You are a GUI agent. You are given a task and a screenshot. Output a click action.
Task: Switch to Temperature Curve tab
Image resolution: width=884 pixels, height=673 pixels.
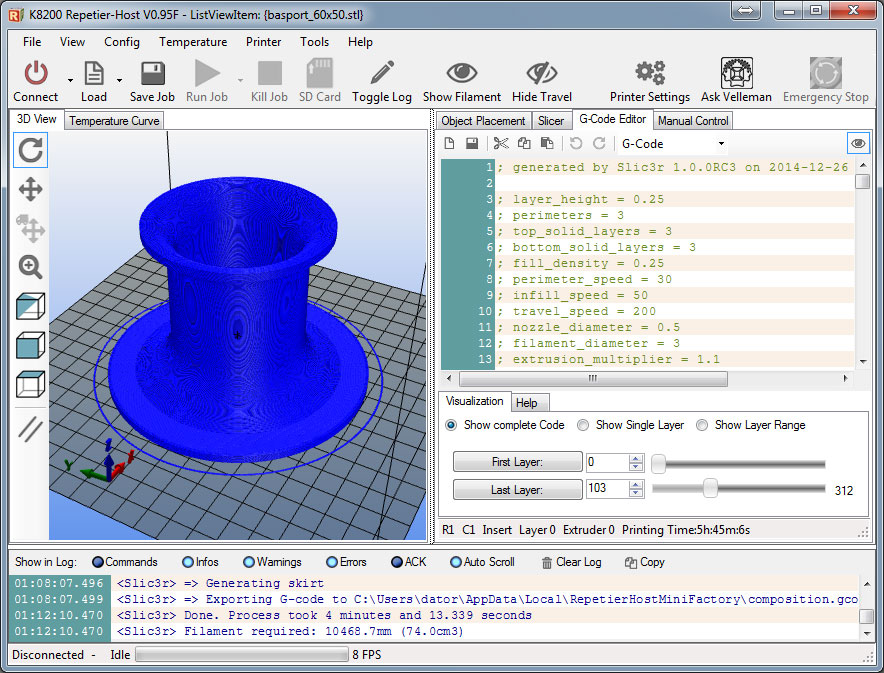point(114,121)
